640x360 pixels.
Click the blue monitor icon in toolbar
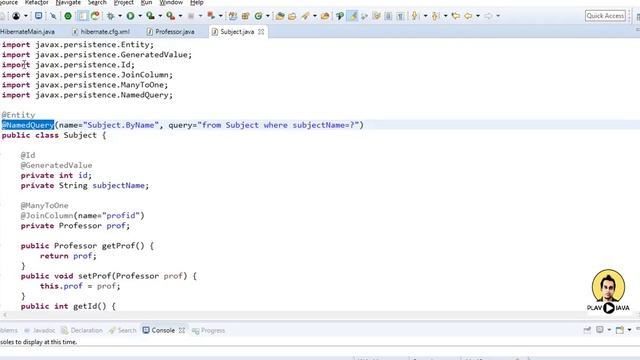(38, 16)
